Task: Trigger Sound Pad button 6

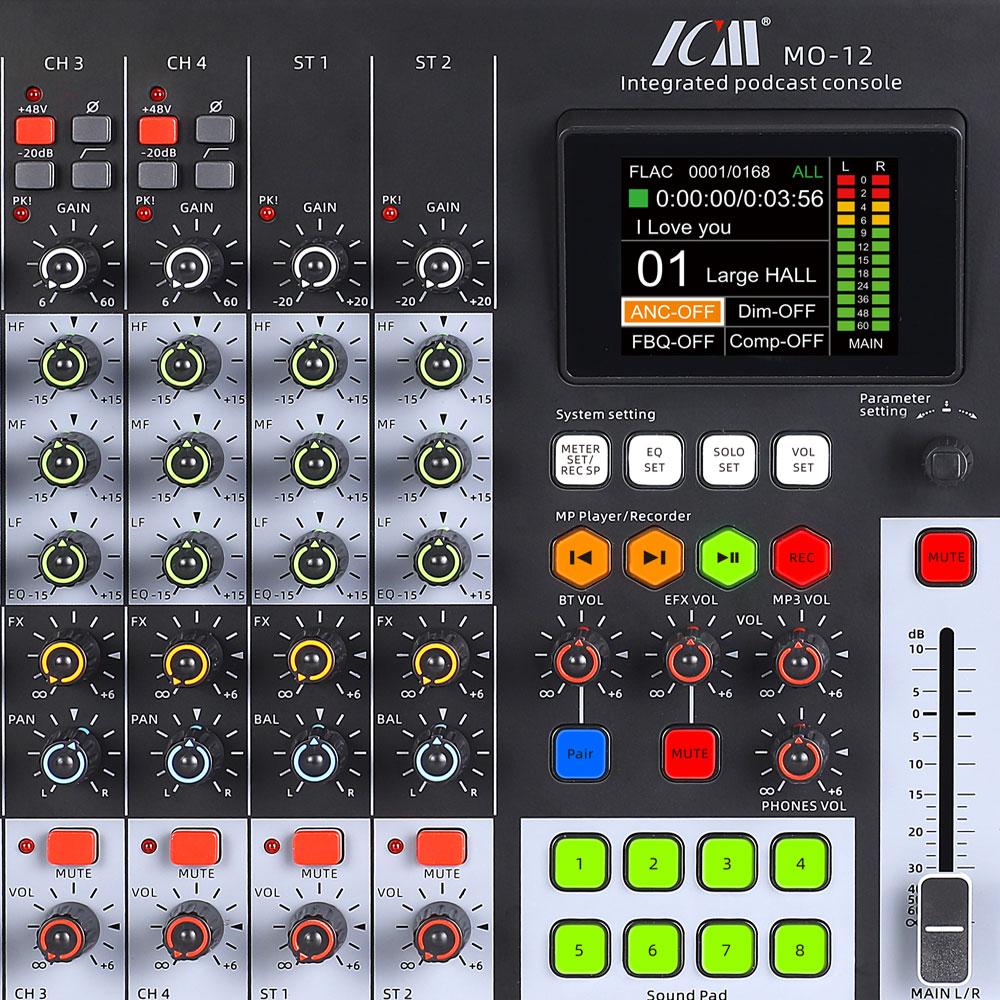Action: [653, 950]
